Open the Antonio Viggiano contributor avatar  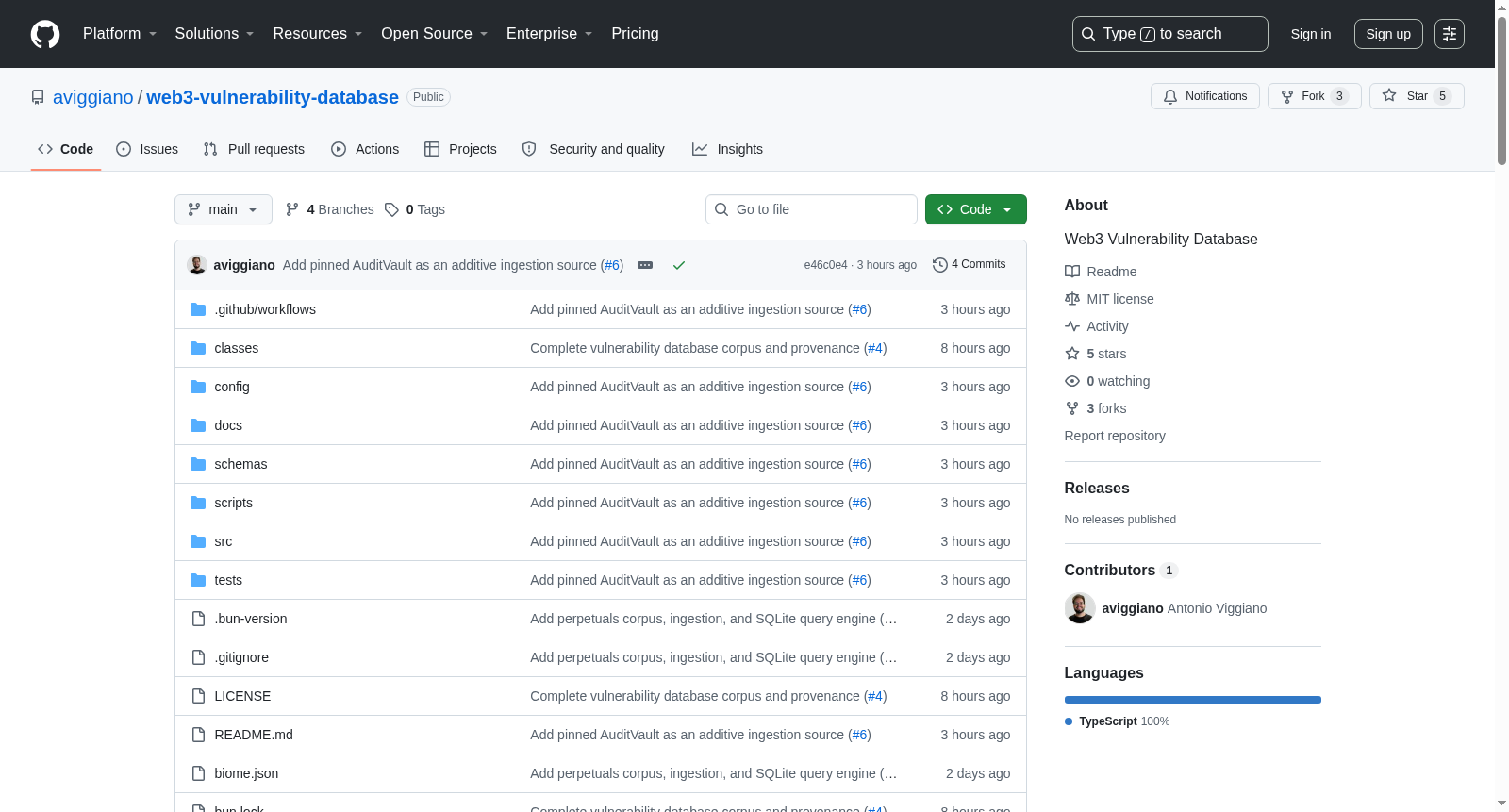click(1080, 608)
